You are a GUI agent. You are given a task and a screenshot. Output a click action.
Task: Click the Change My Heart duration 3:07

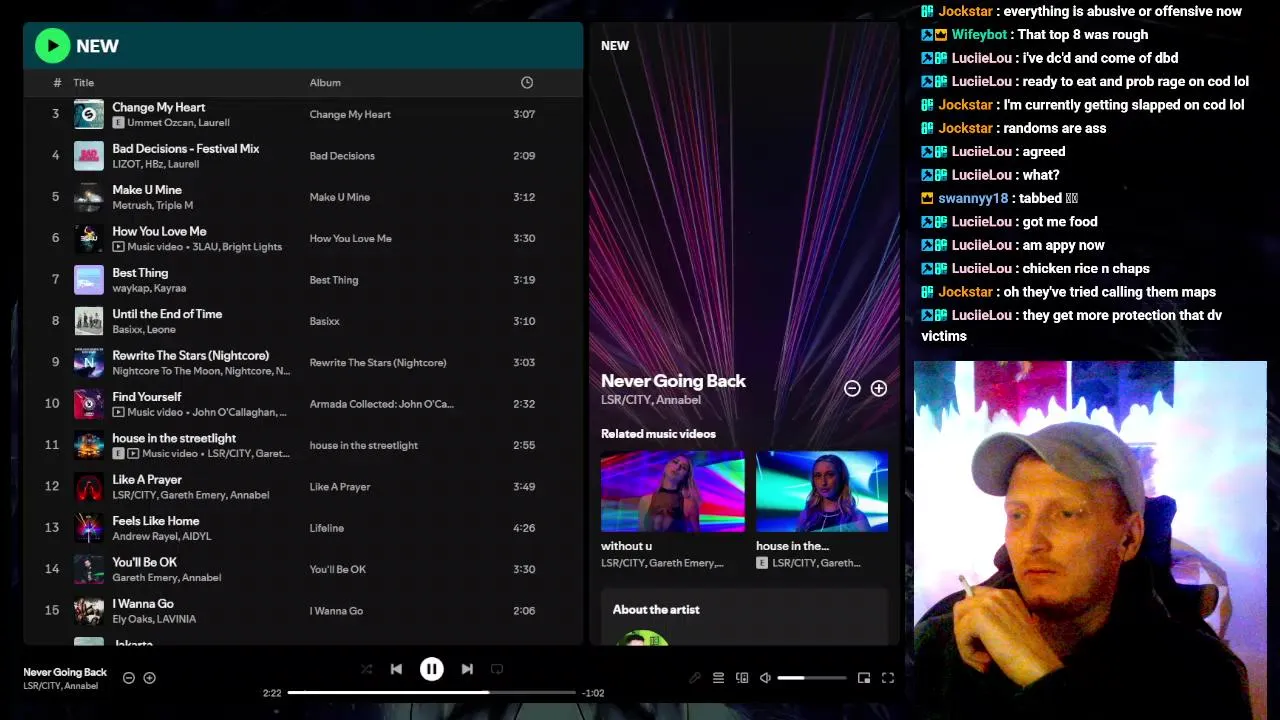(x=524, y=114)
